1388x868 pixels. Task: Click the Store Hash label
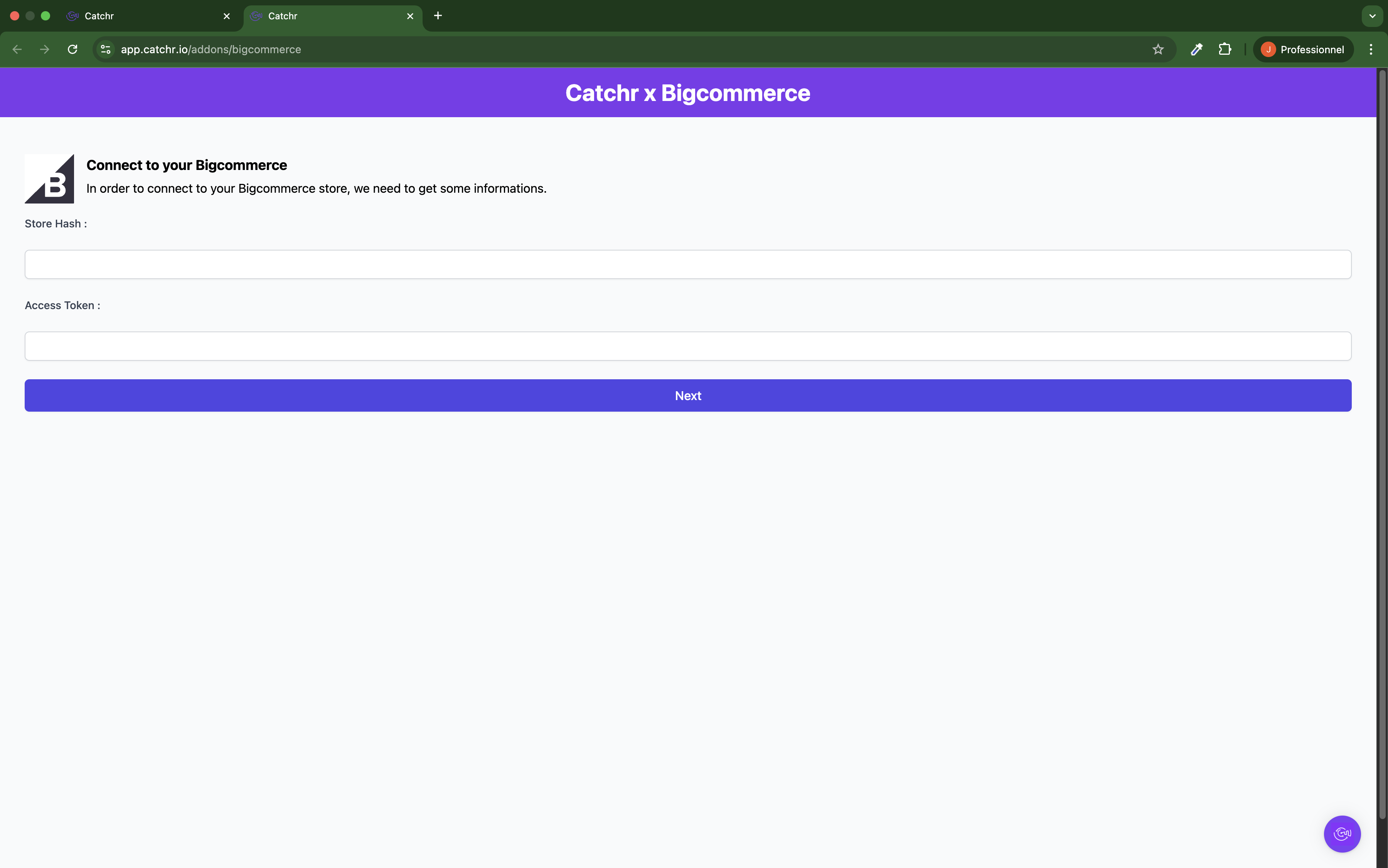tap(56, 224)
